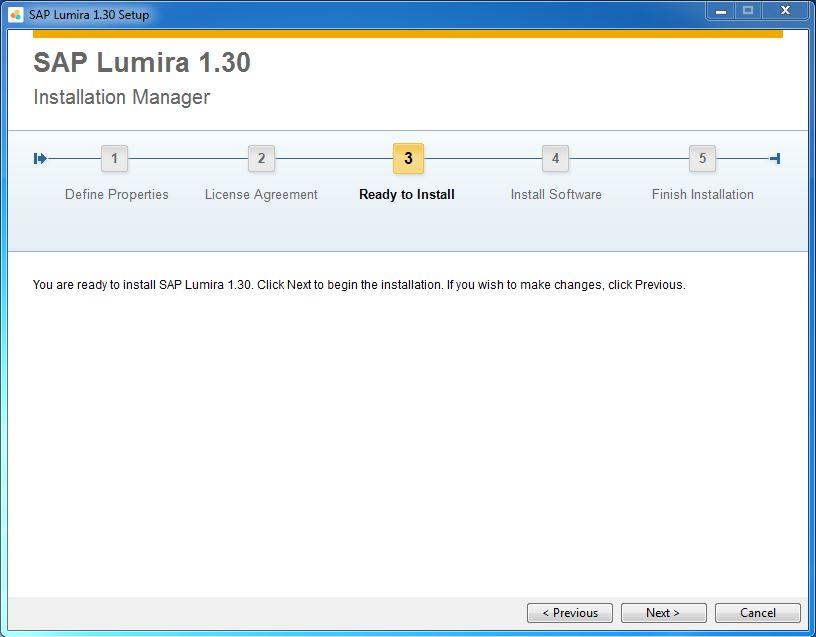Click the Define Properties step label
816x637 pixels.
117,195
